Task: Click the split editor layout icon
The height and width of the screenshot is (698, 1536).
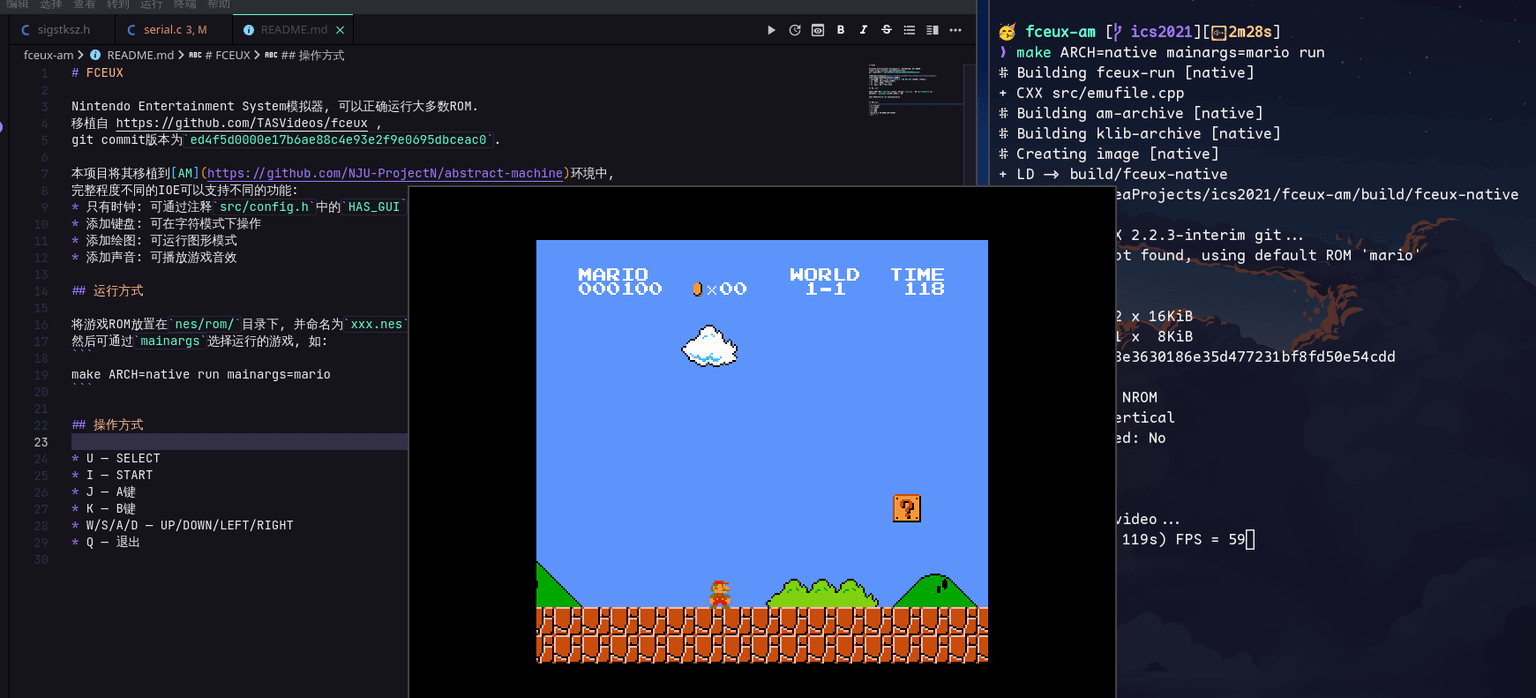Action: [x=933, y=30]
